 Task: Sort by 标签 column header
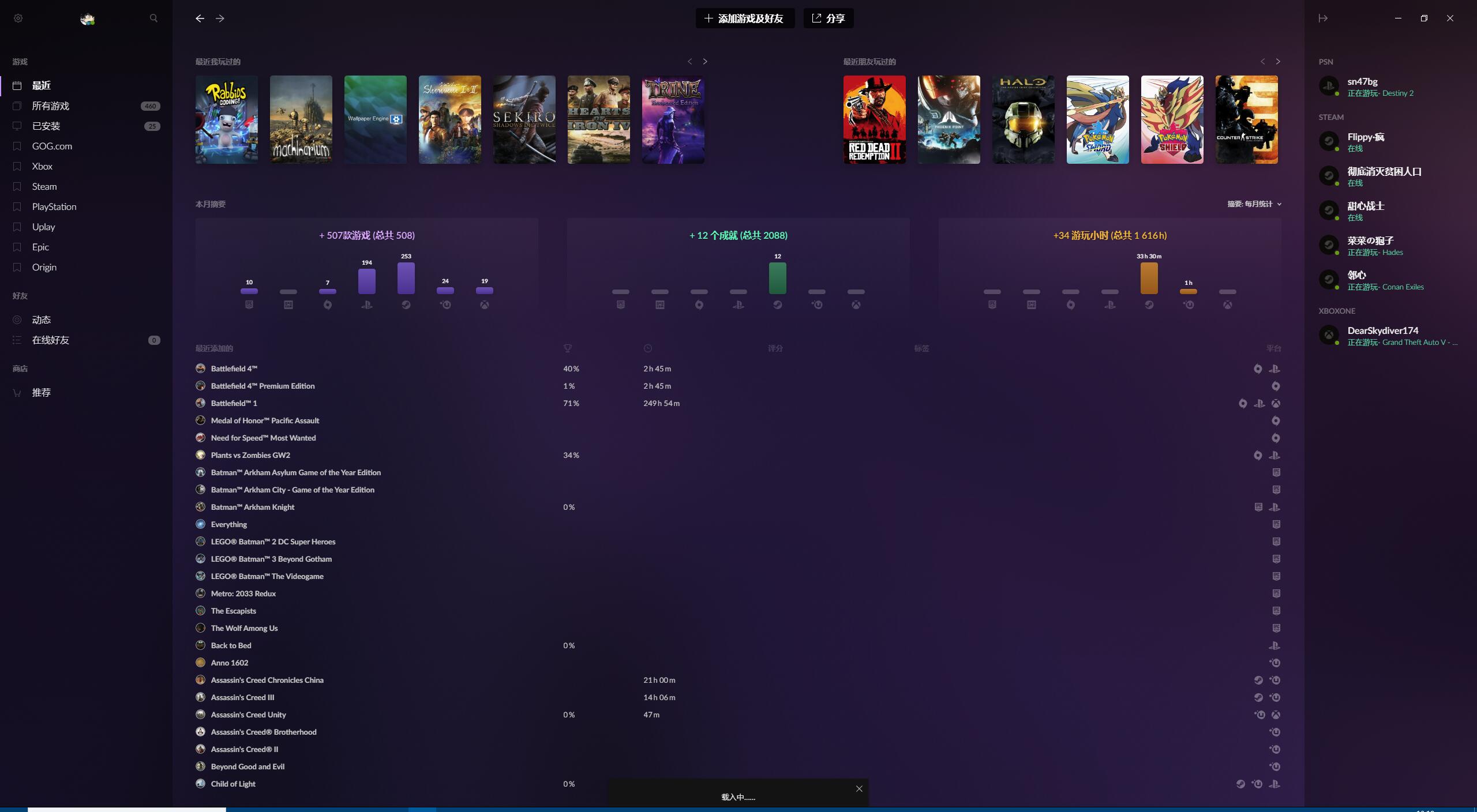[921, 348]
